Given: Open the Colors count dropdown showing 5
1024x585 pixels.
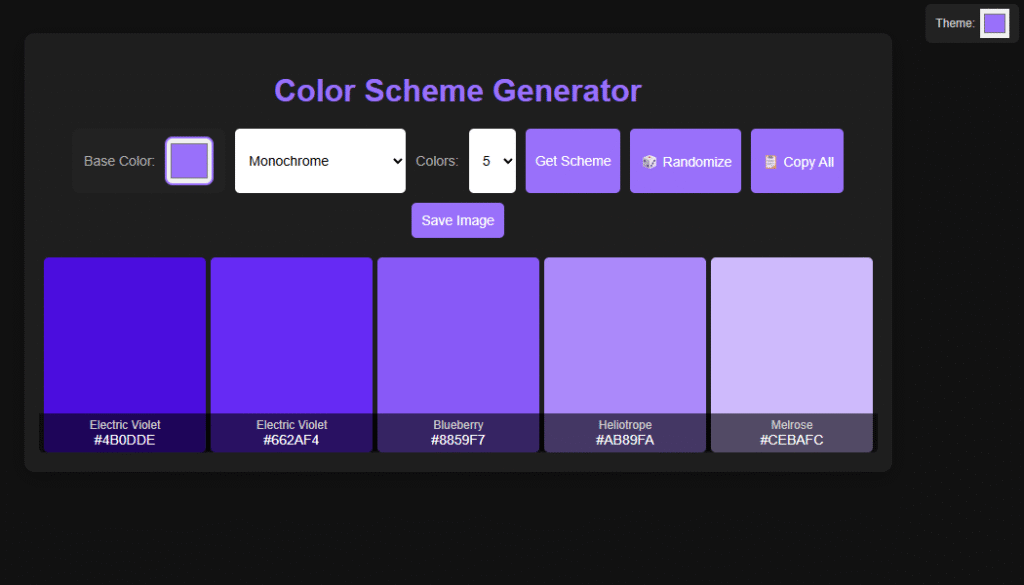Looking at the screenshot, I should pos(492,160).
